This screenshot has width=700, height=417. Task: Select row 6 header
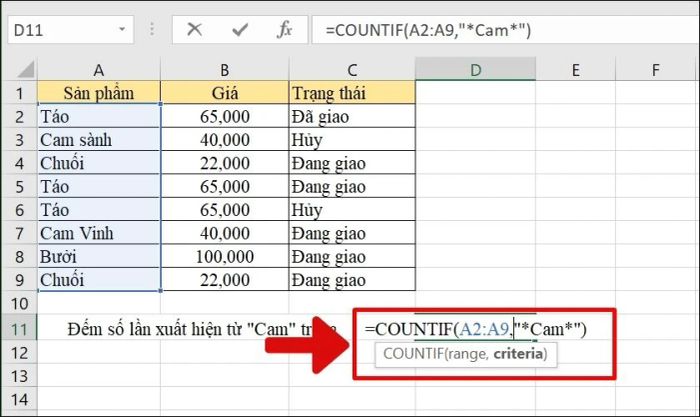tap(19, 210)
